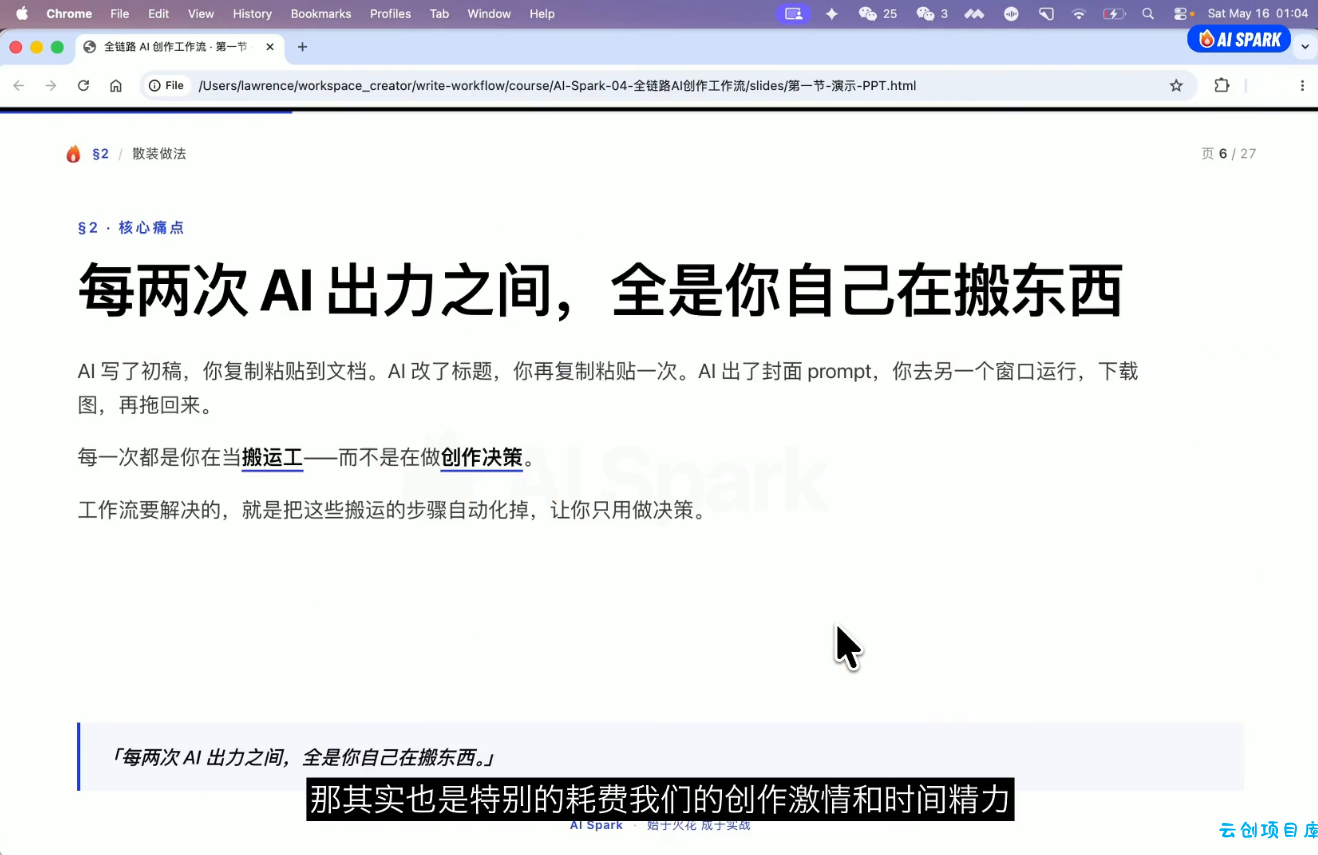Go forward to next page
The height and width of the screenshot is (855, 1318).
tap(51, 86)
